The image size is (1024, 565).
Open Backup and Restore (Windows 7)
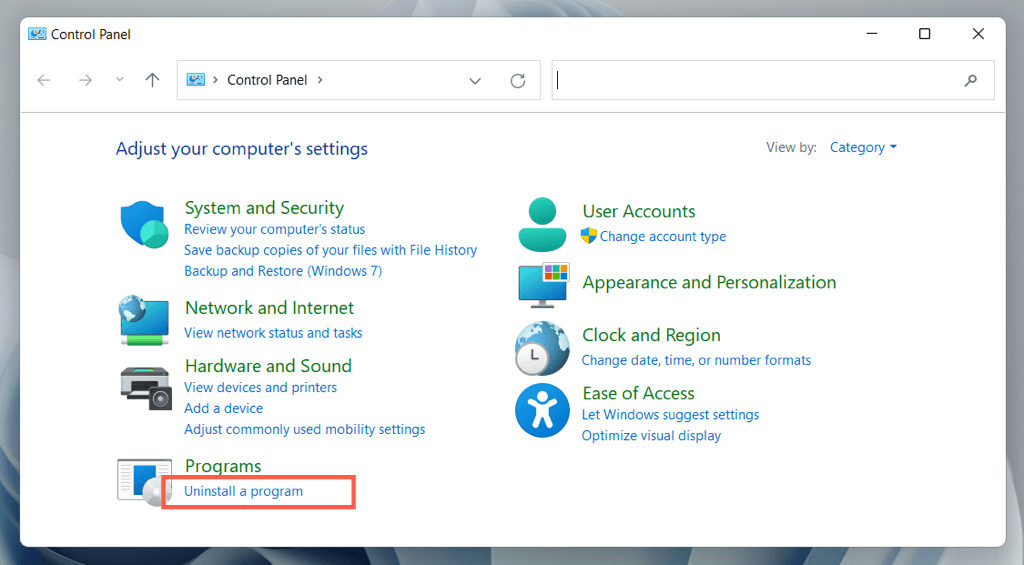(x=283, y=271)
